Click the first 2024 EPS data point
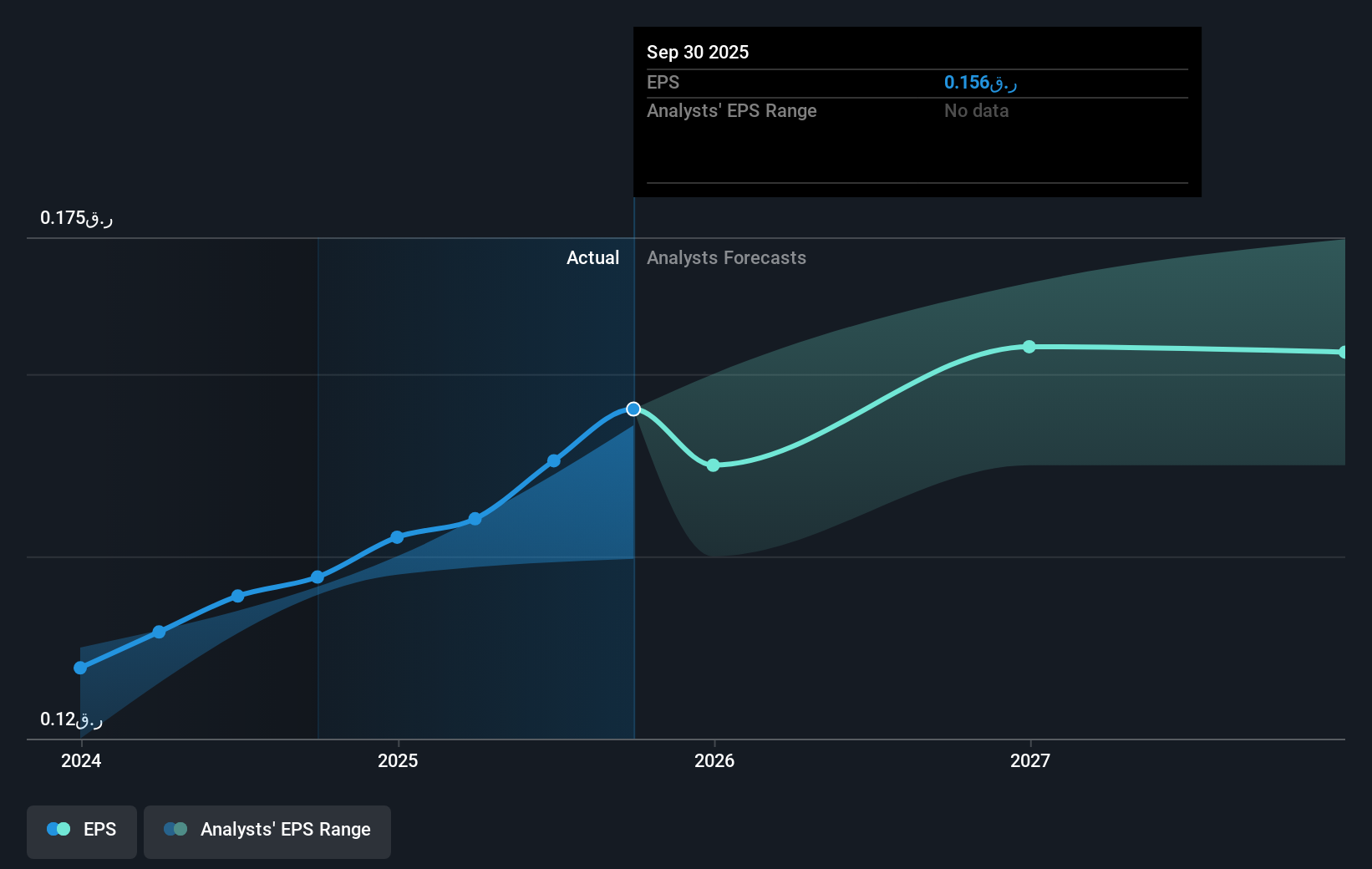 point(79,668)
